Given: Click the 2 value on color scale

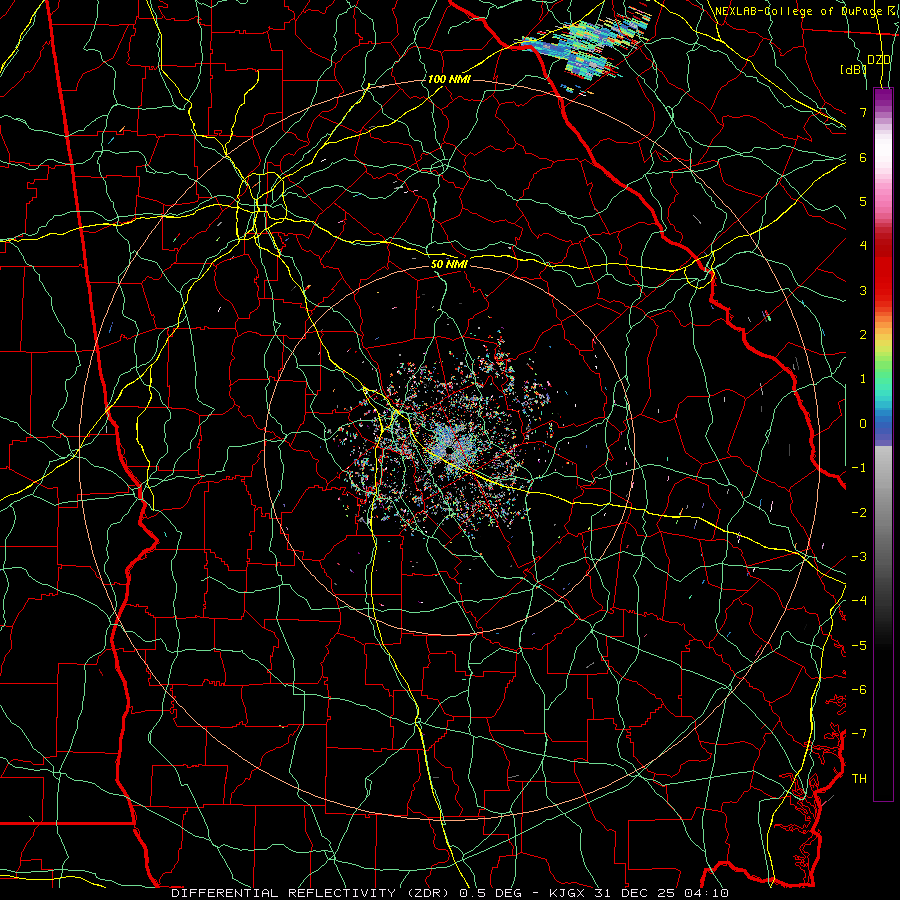Looking at the screenshot, I should click(863, 335).
